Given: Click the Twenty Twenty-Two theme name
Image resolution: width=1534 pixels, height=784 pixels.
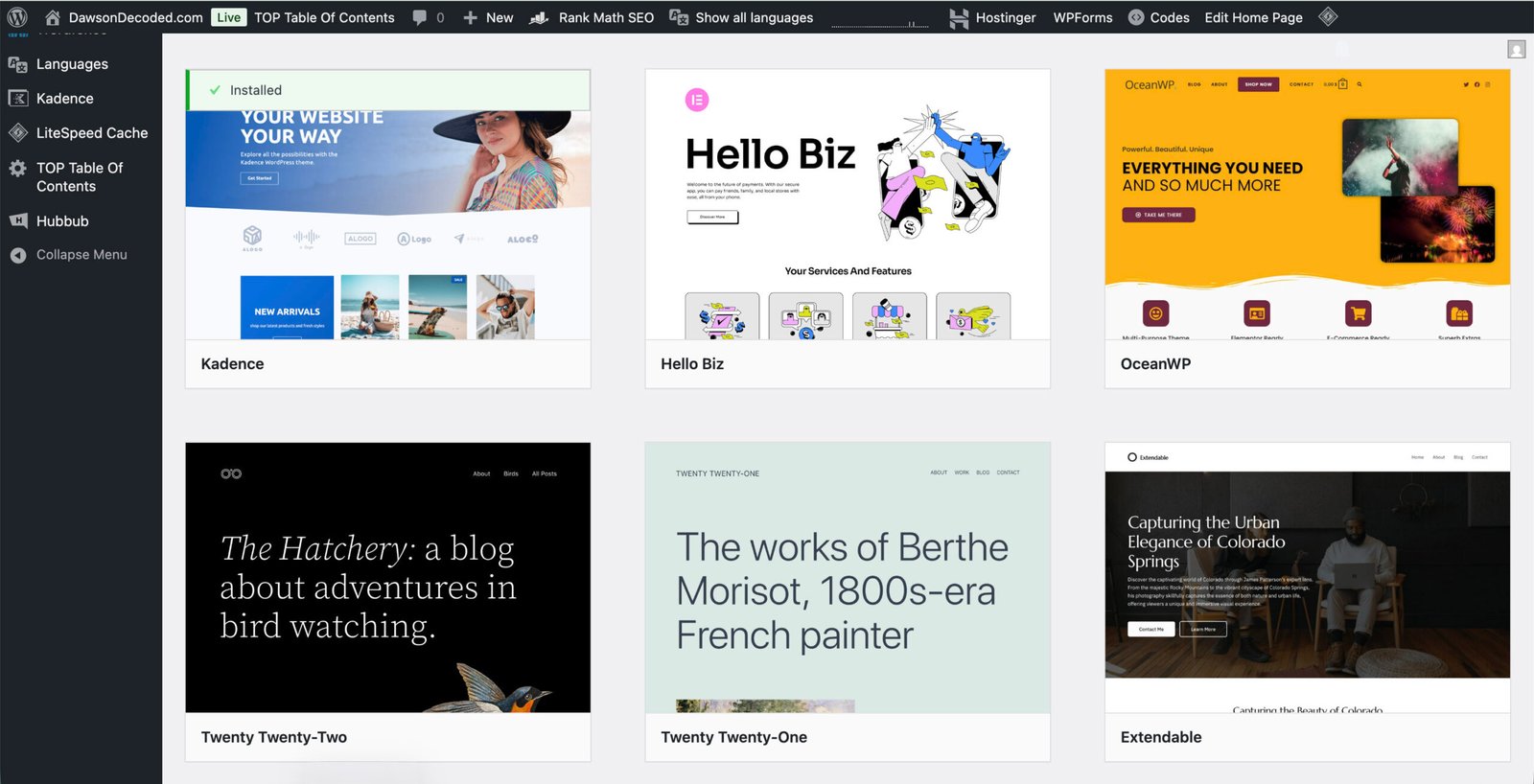Looking at the screenshot, I should tap(274, 737).
